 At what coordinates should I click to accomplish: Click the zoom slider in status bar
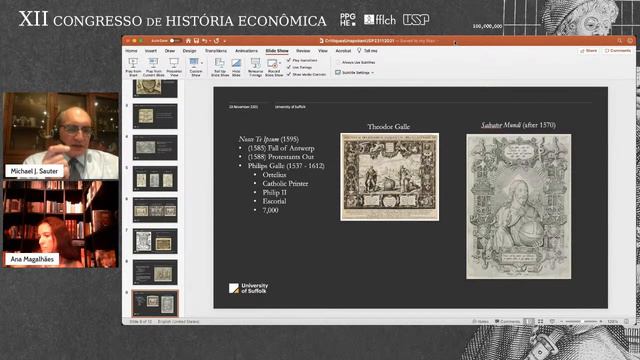pos(581,322)
